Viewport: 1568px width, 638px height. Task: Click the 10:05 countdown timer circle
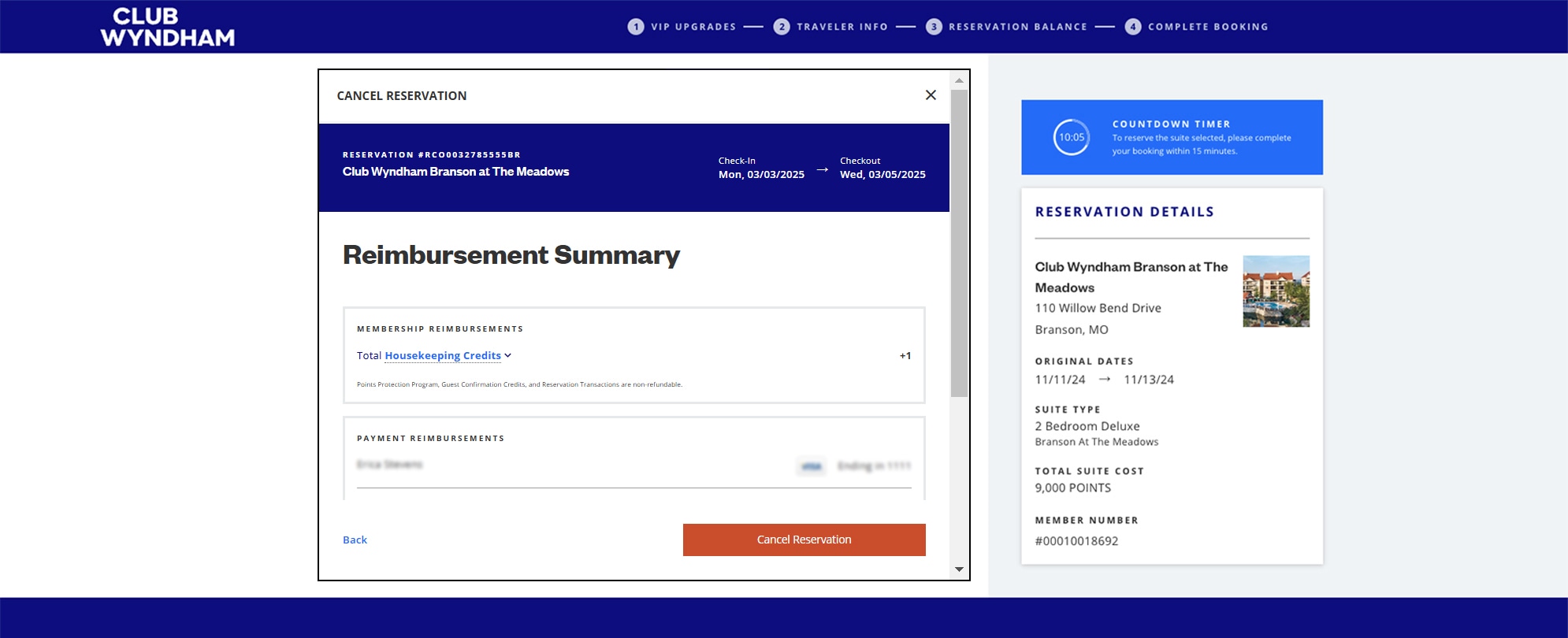click(1072, 137)
